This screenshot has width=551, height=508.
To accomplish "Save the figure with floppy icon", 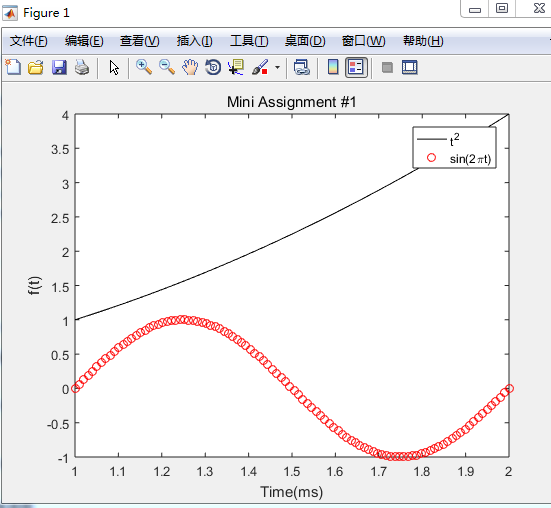I will pyautogui.click(x=59, y=67).
